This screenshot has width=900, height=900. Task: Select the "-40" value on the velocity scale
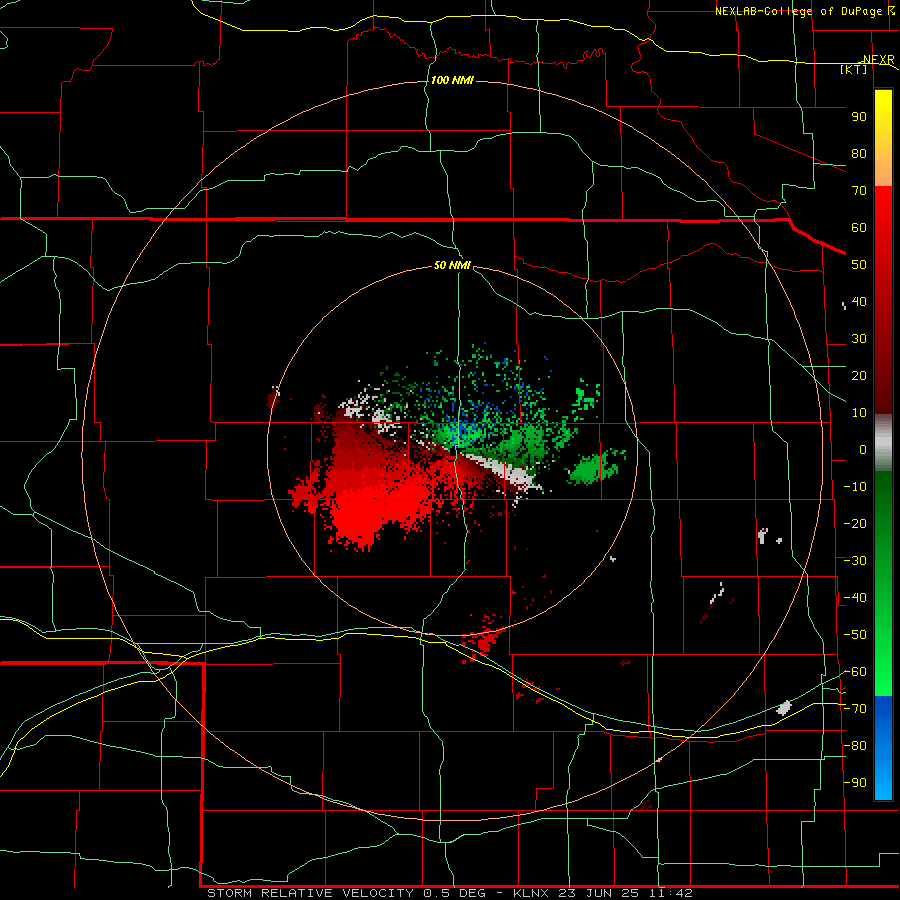855,598
